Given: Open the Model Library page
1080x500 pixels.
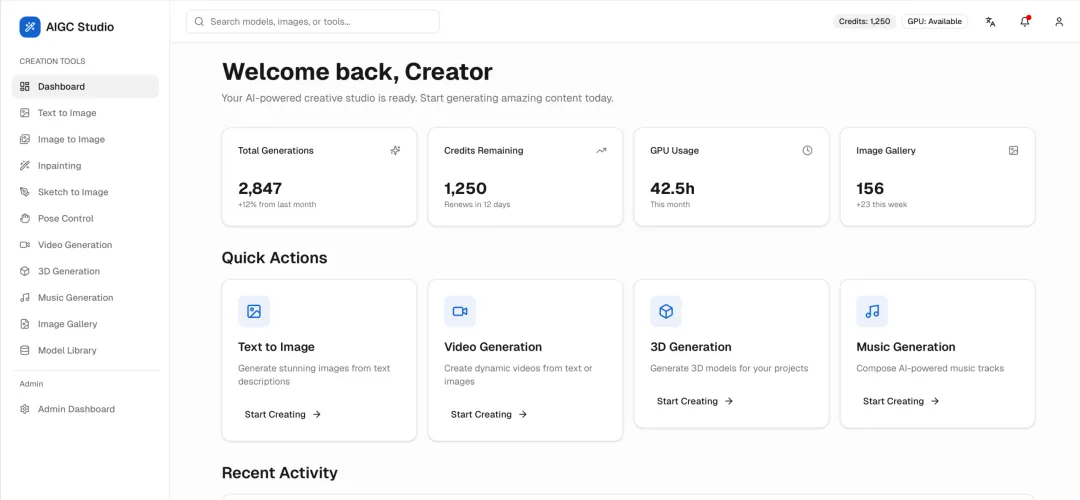Looking at the screenshot, I should point(85,351).
